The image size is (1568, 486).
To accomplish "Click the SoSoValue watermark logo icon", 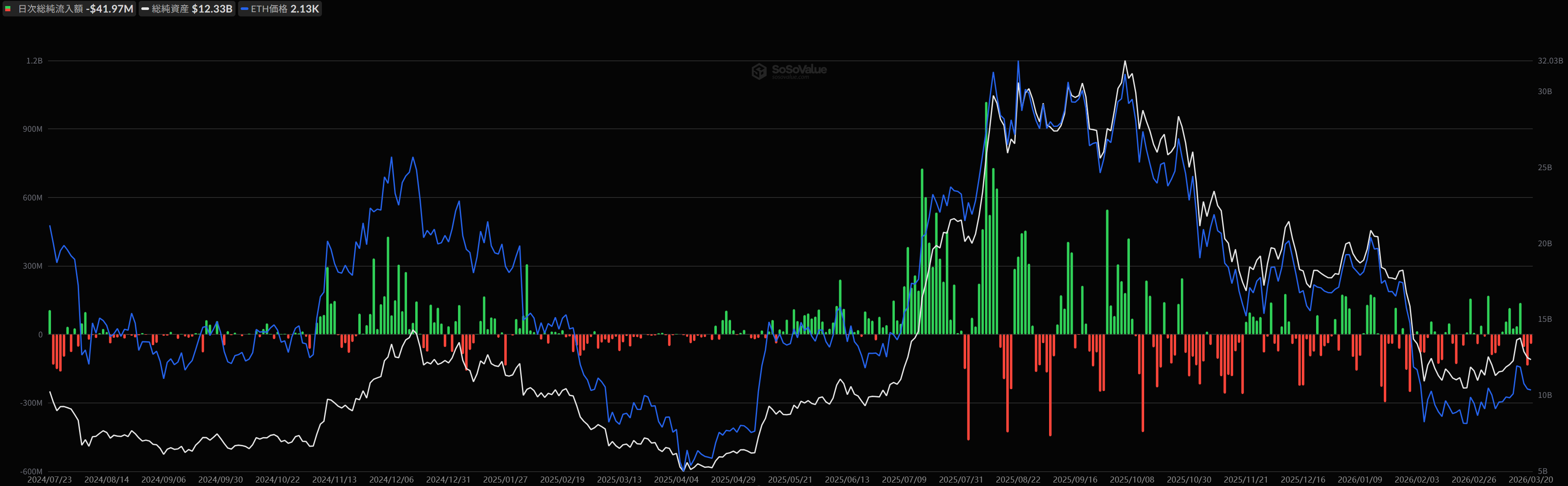I will point(758,71).
